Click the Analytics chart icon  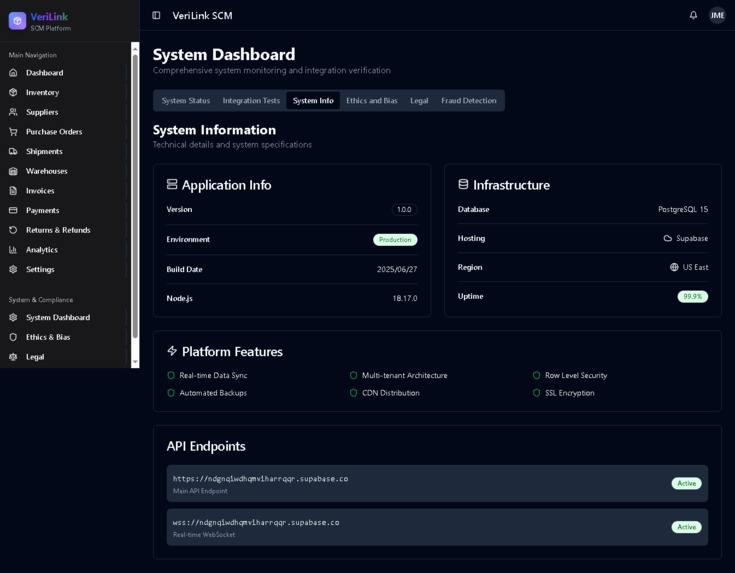point(13,250)
